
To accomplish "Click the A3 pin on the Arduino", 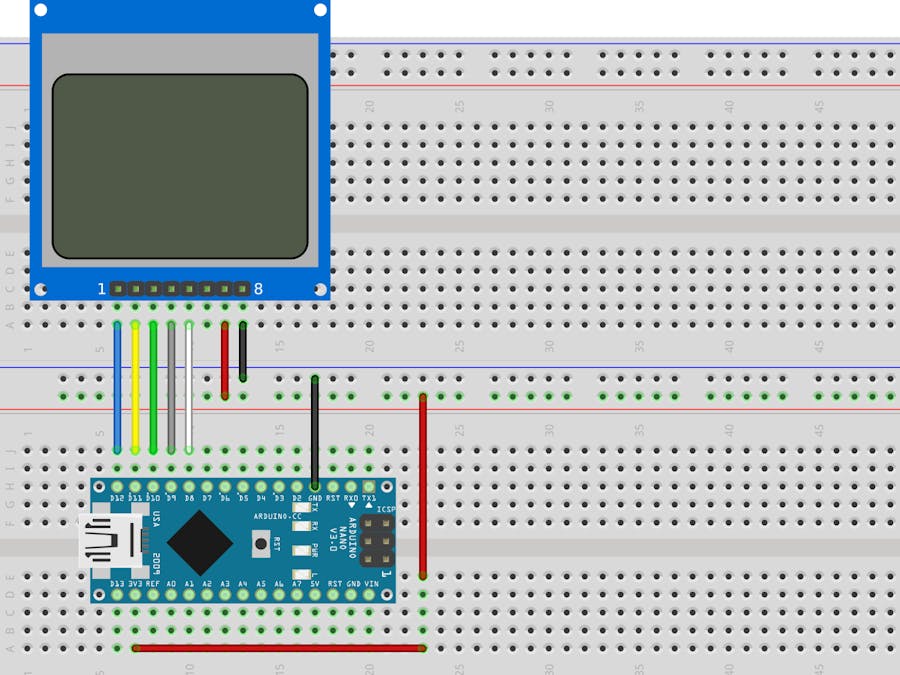I will pos(225,595).
